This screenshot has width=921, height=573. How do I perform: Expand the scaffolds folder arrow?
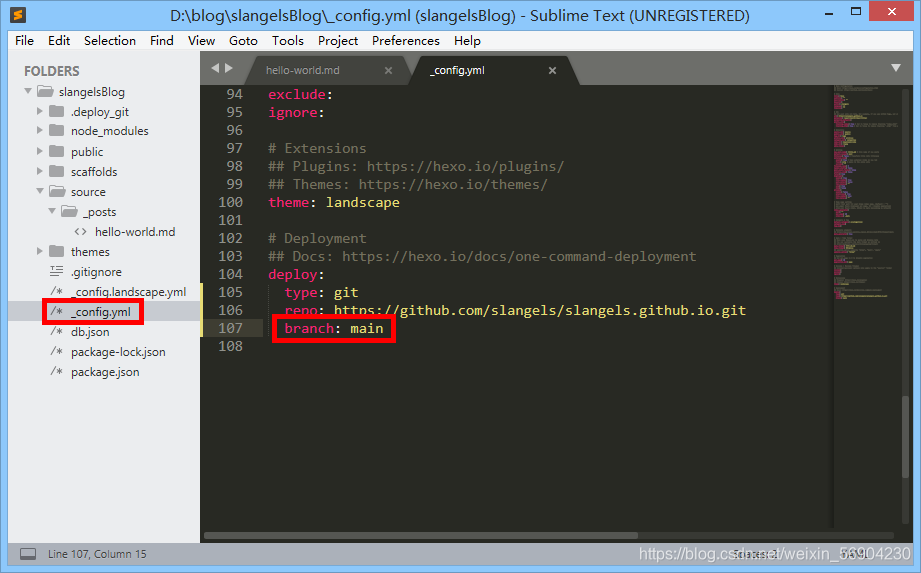(x=39, y=171)
